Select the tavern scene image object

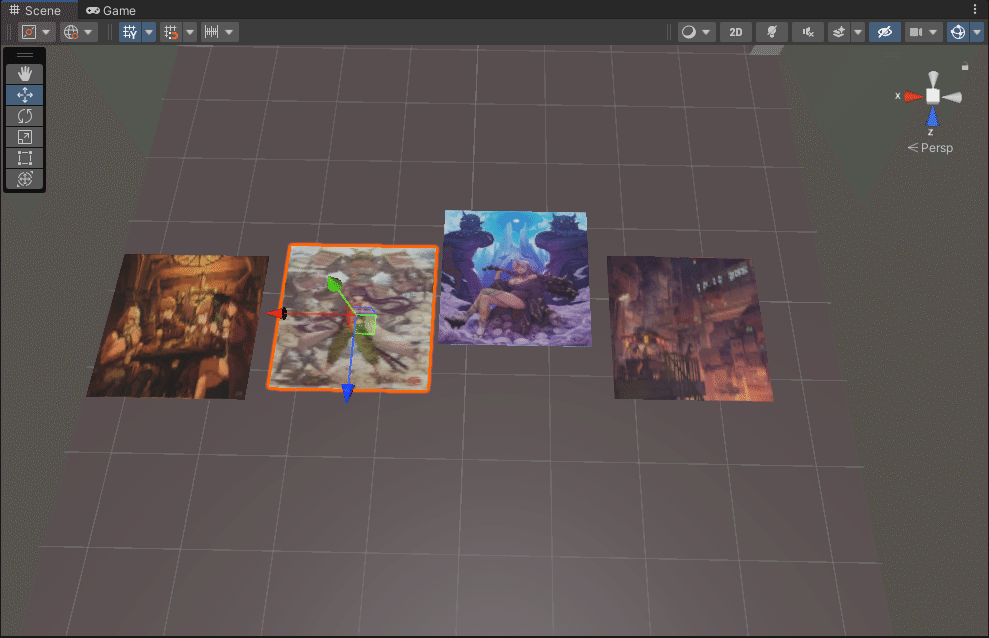pos(178,326)
